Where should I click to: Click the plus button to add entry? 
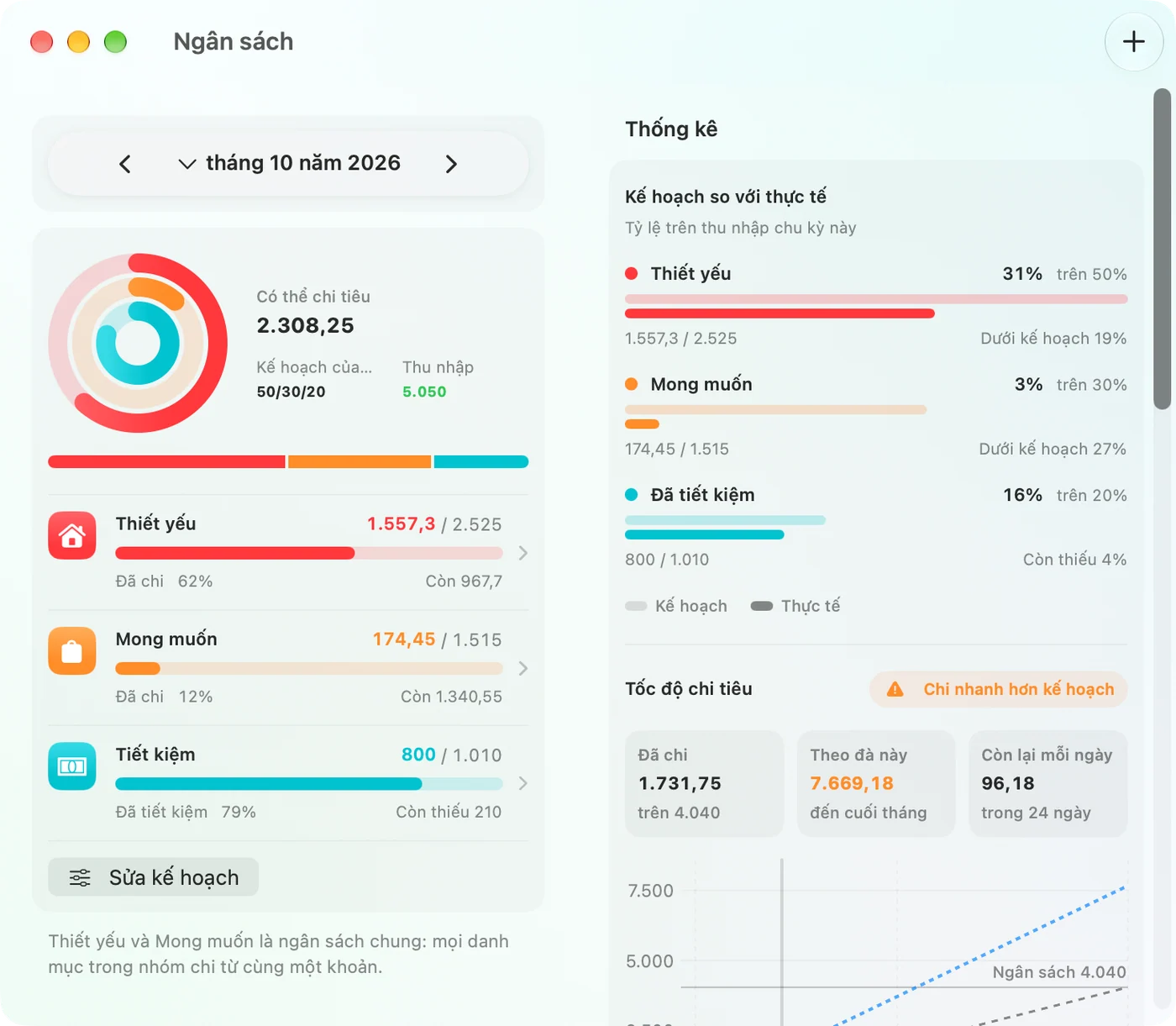tap(1133, 41)
